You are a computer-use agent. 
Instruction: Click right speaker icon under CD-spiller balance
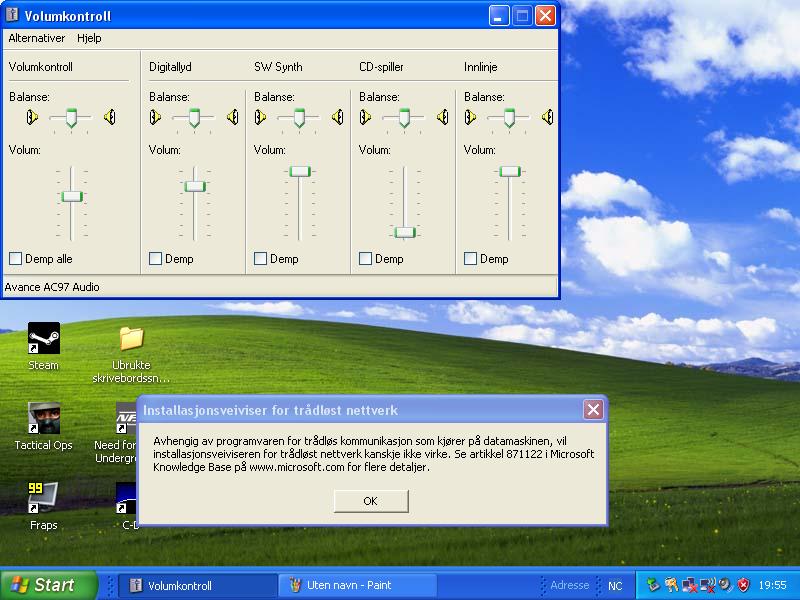(443, 117)
